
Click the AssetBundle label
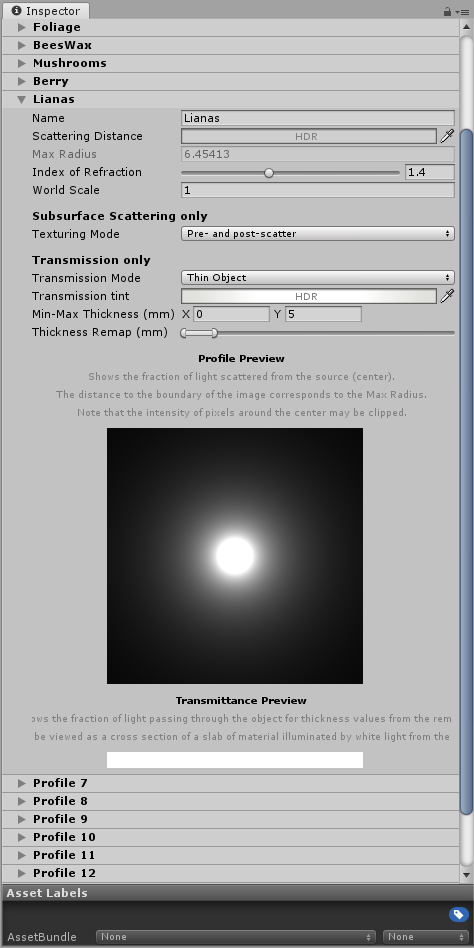click(42, 937)
